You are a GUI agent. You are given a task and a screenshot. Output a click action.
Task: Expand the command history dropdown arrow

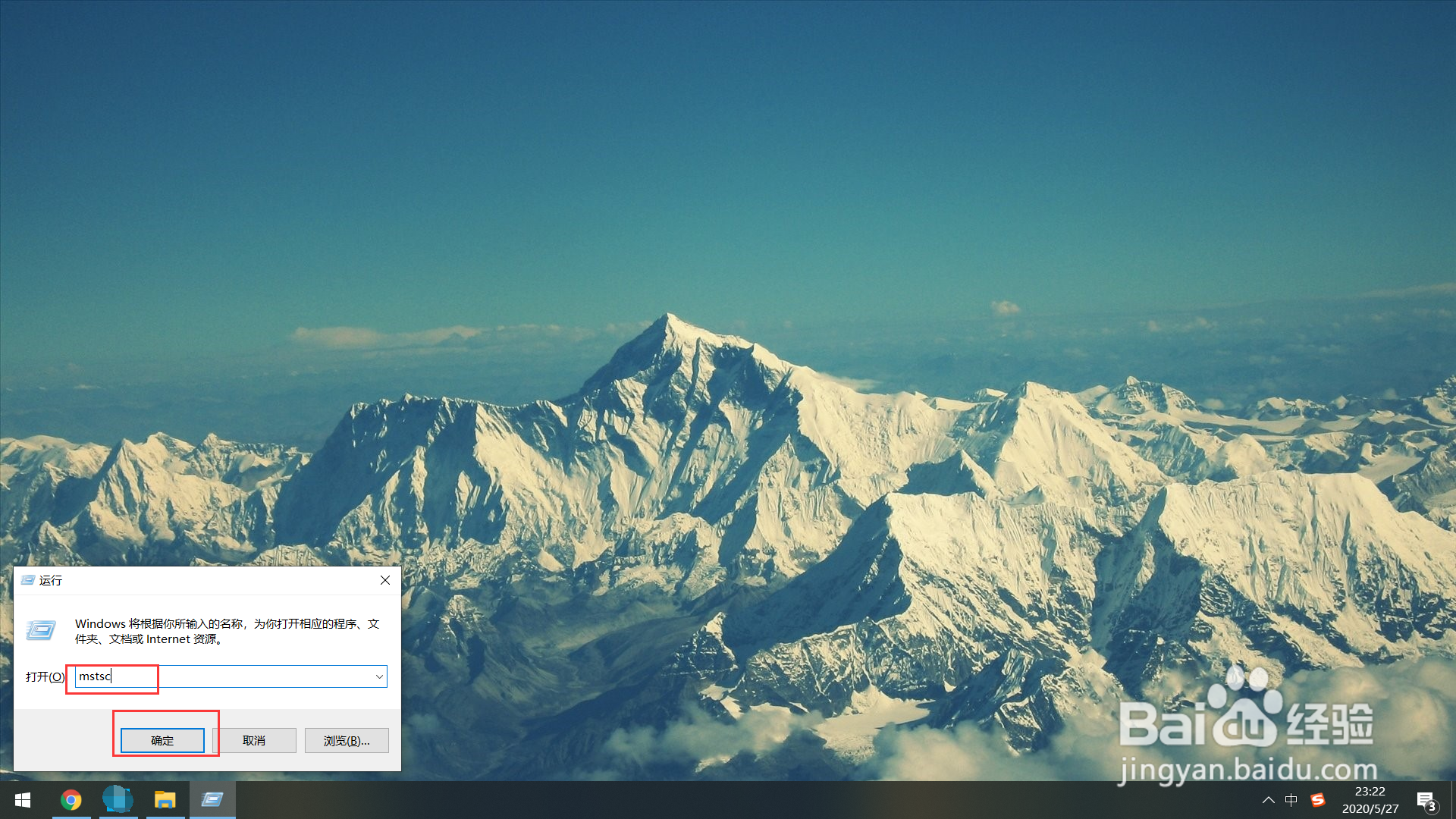point(379,676)
